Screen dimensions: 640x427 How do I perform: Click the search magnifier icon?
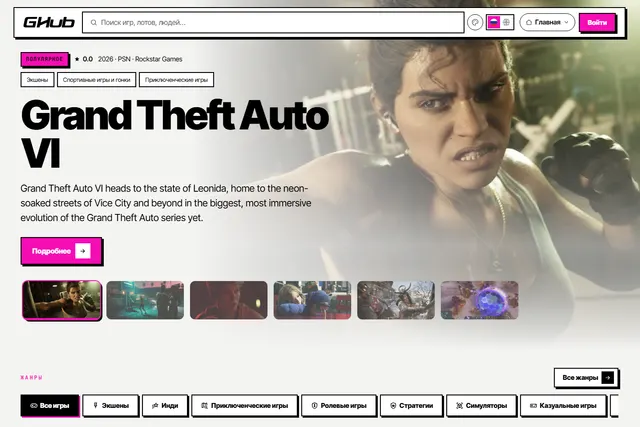94,22
